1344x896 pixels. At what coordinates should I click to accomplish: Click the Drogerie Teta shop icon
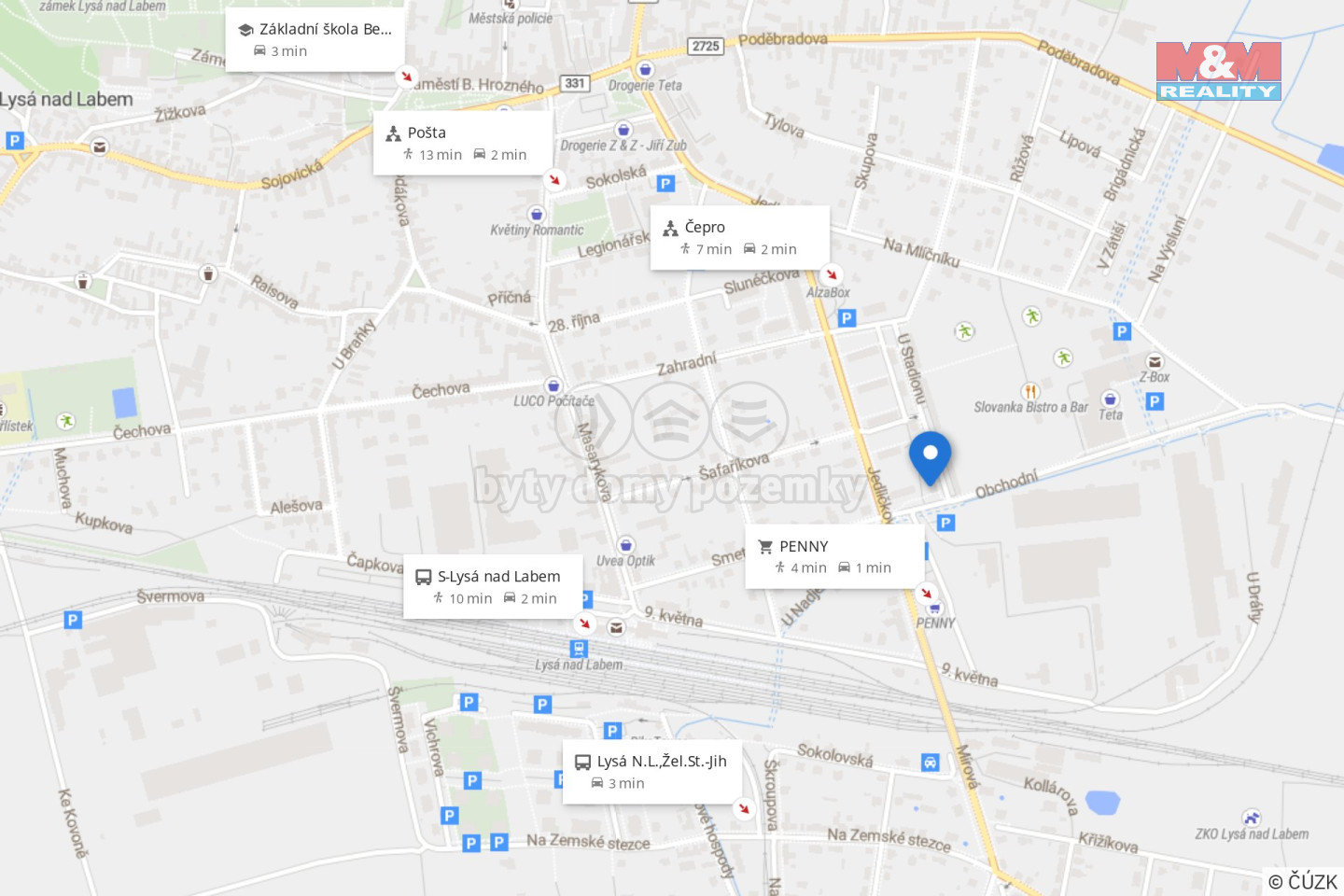click(645, 69)
